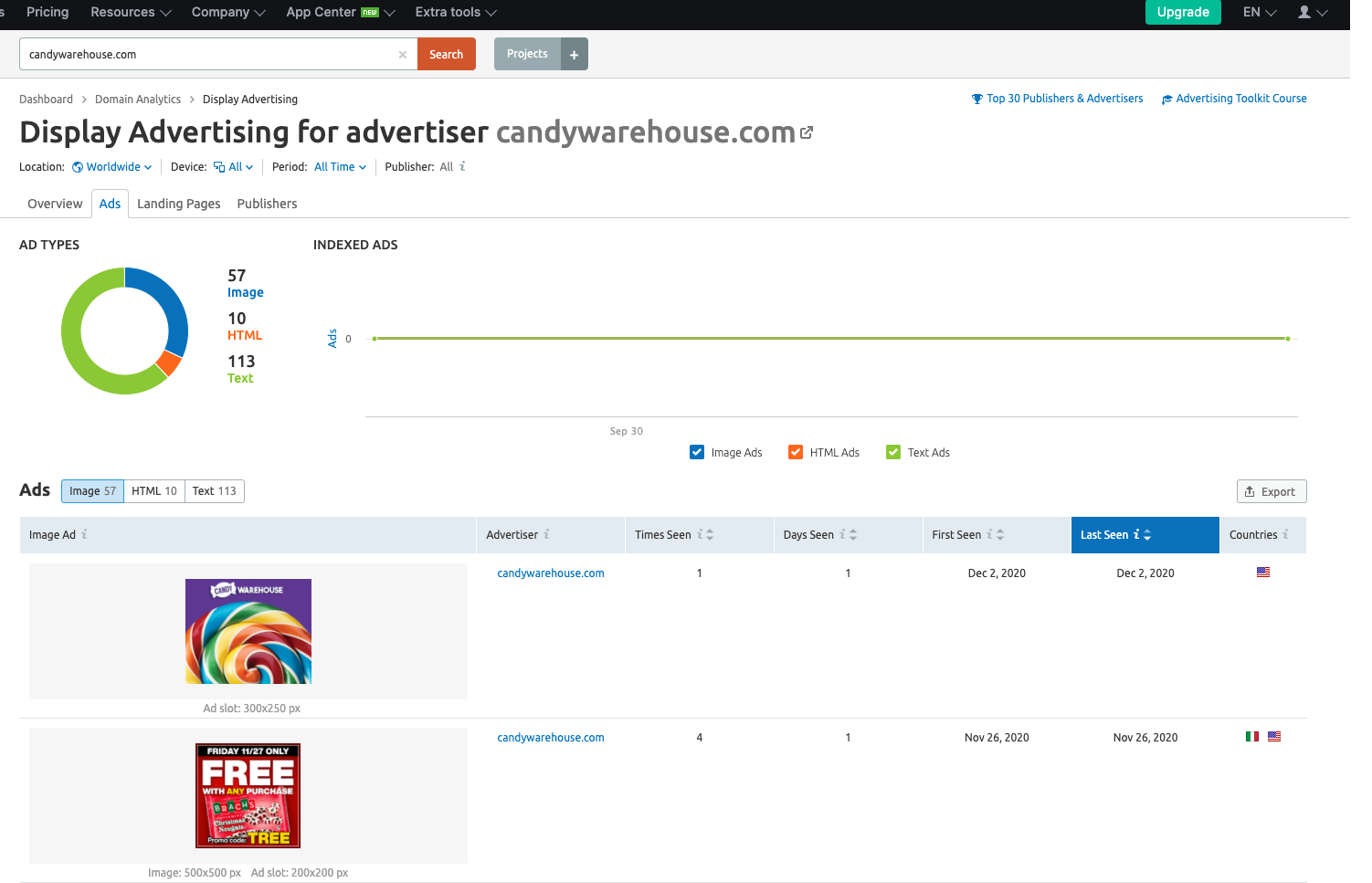Click the Publisher info icon
The image size is (1372, 883).
click(x=462, y=166)
